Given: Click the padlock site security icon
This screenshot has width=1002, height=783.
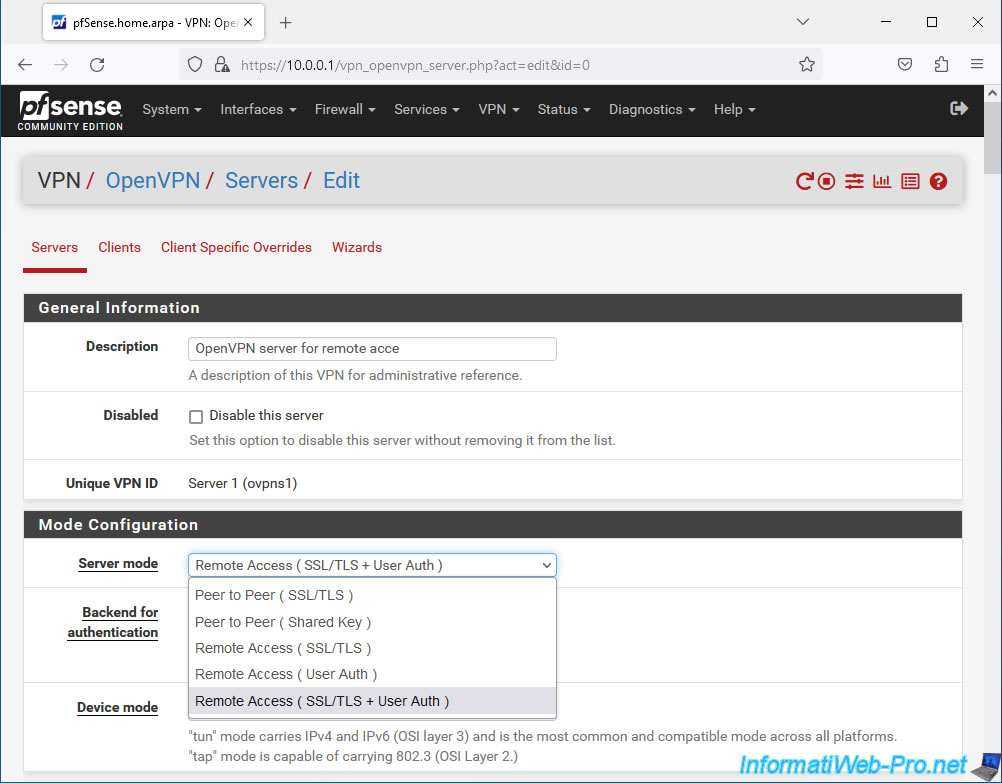Looking at the screenshot, I should click(222, 65).
